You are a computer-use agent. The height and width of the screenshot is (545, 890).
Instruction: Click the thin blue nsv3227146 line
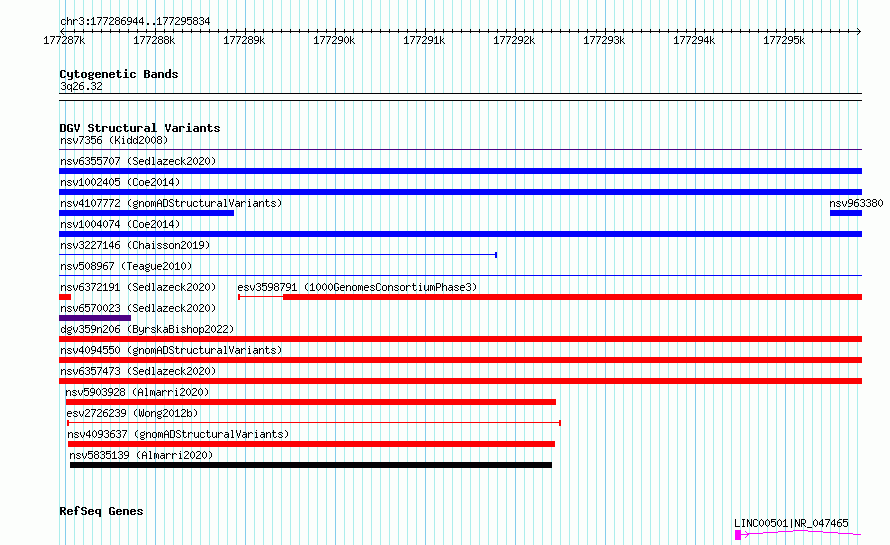278,255
